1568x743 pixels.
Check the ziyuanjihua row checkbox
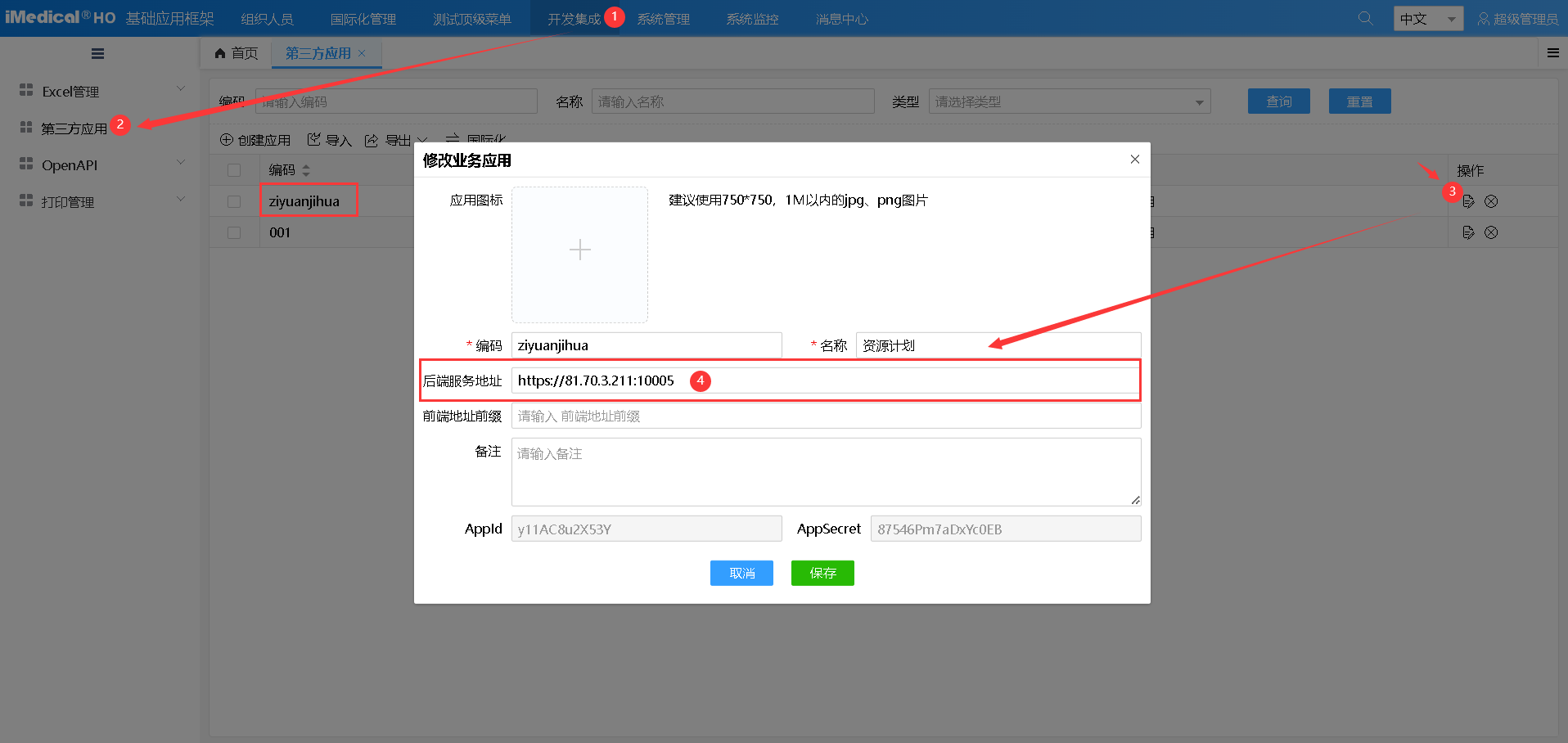pos(234,201)
